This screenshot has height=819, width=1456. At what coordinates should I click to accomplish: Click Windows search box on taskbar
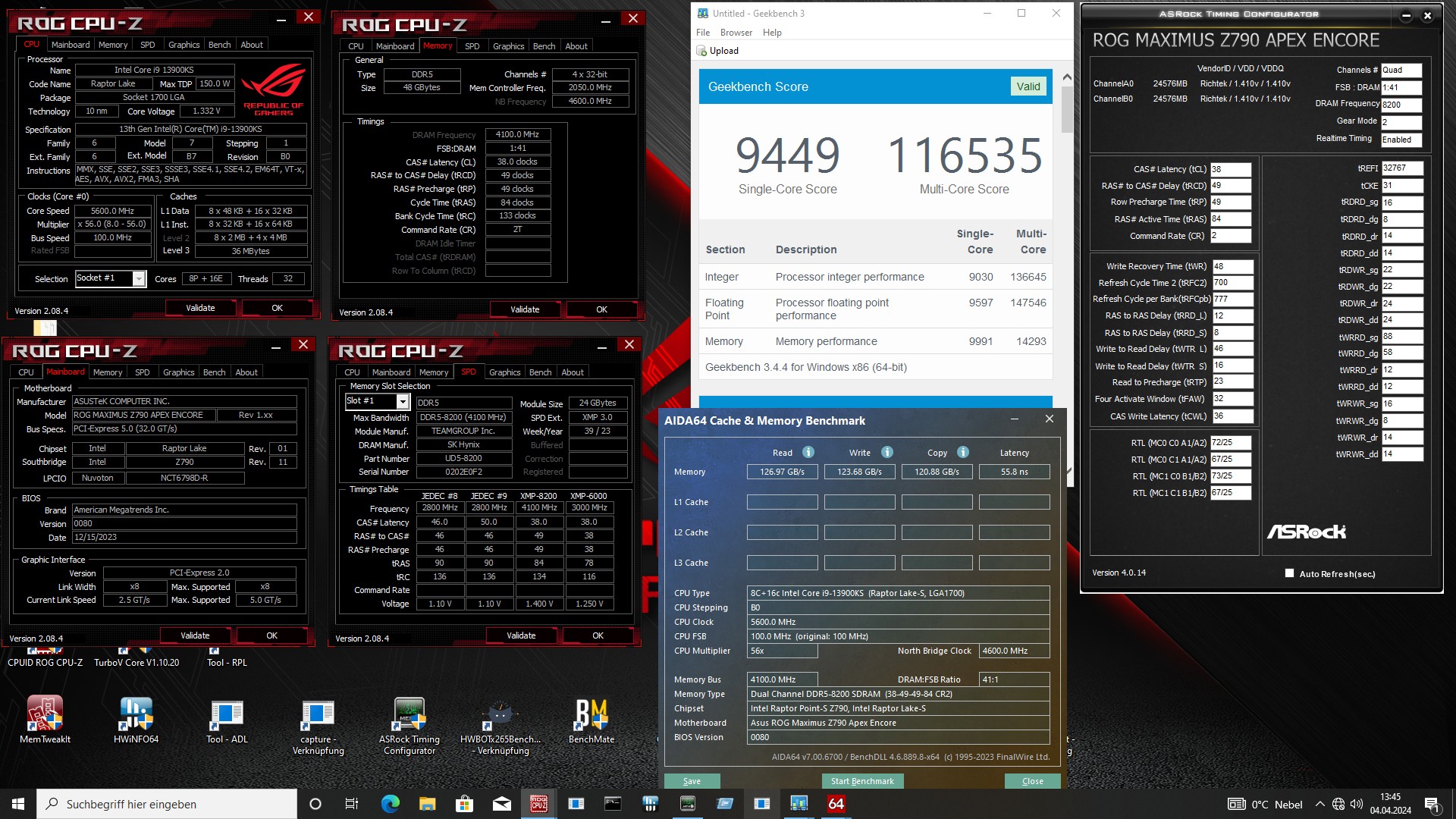click(x=167, y=804)
